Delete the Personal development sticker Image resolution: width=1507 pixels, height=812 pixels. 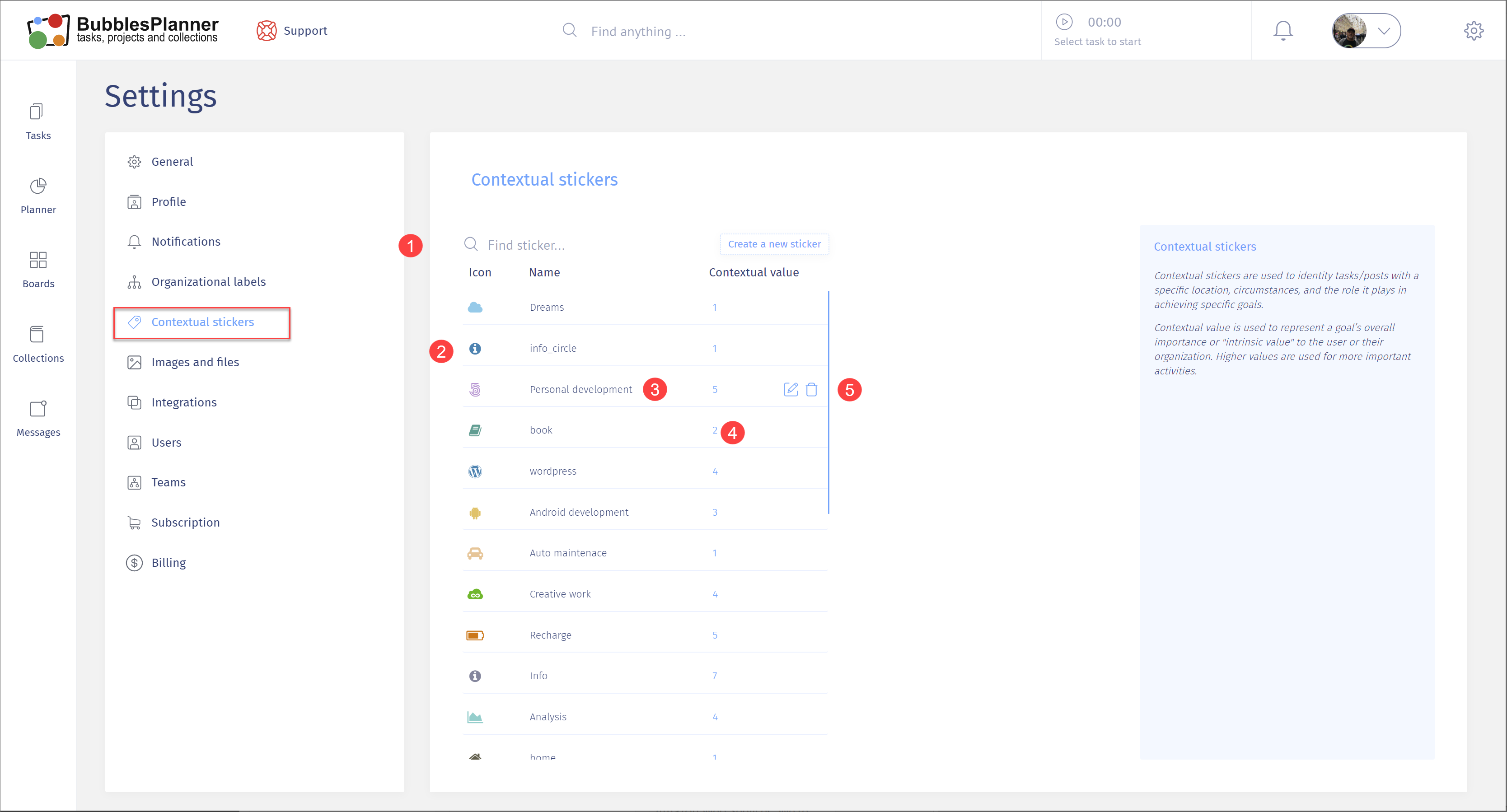(x=811, y=389)
